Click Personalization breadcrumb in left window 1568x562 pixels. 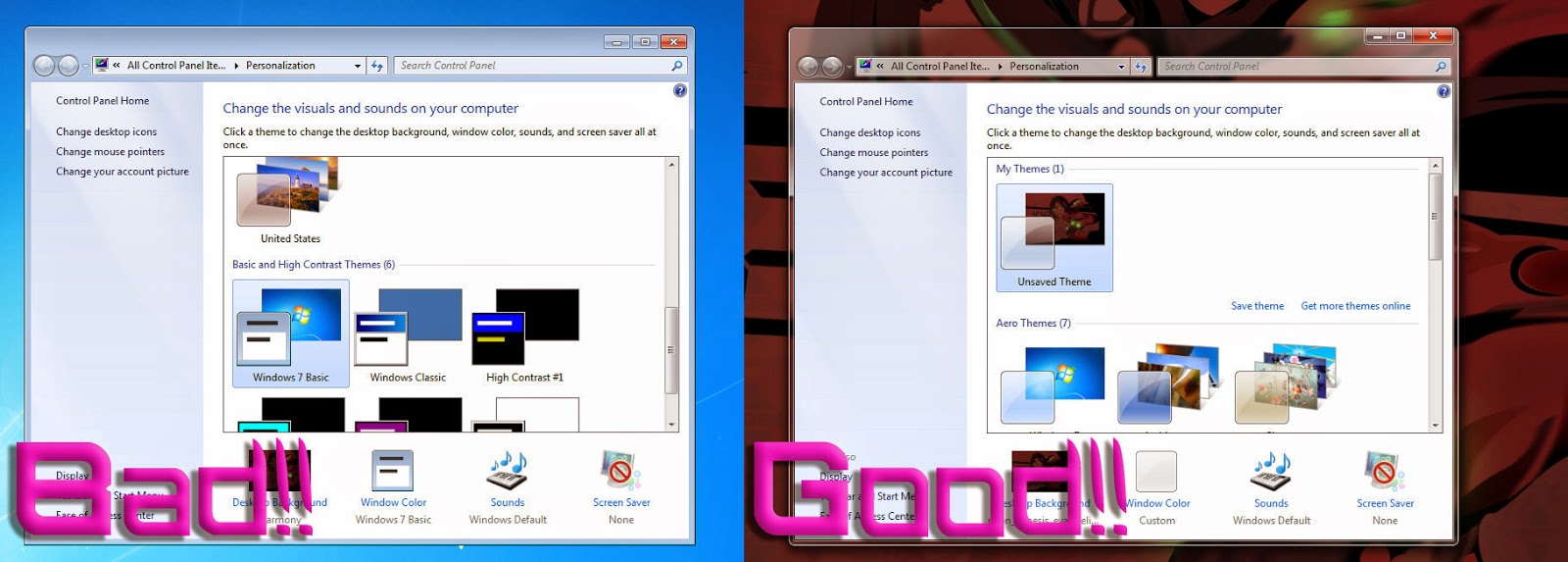point(280,66)
